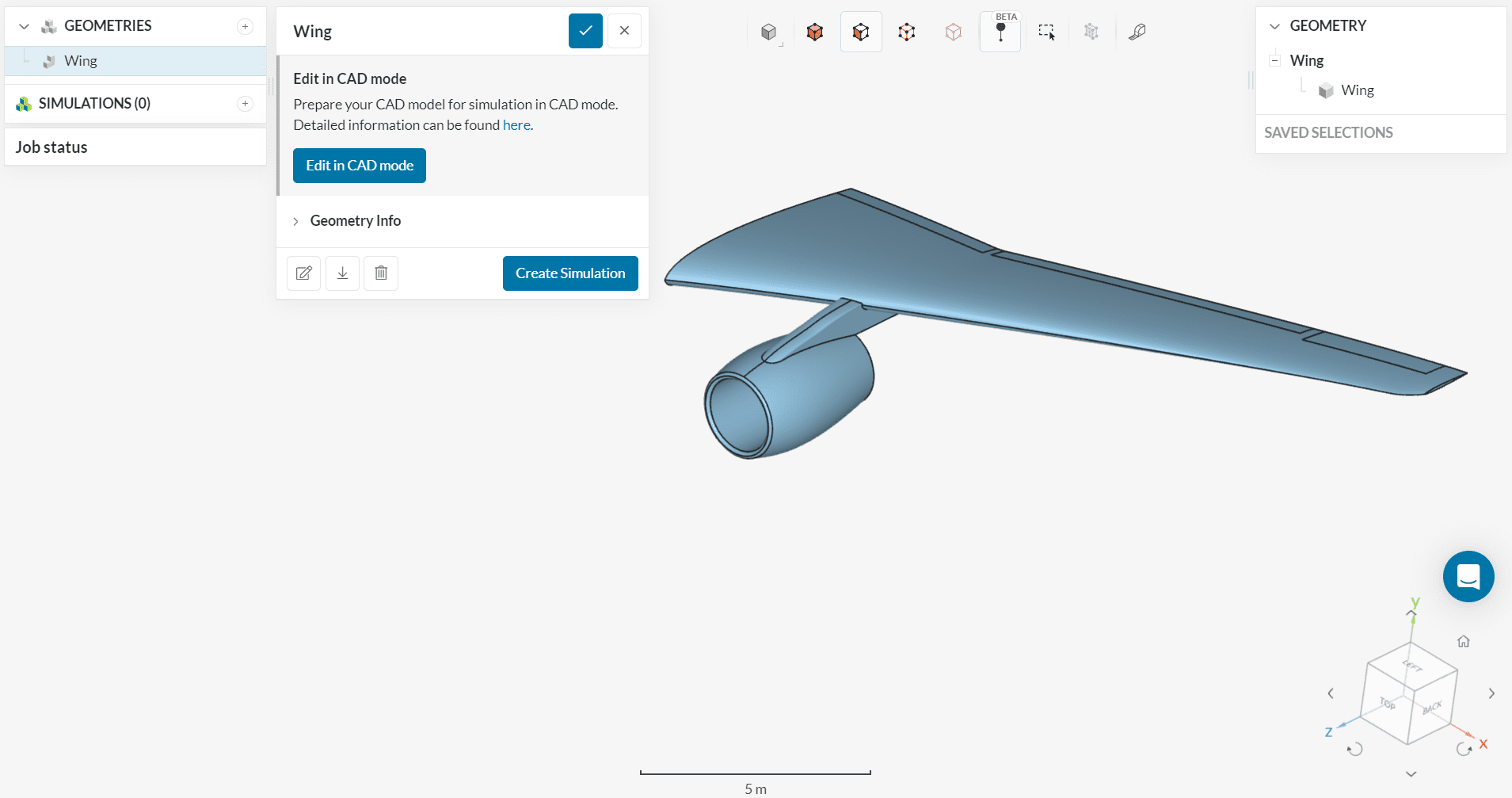Viewport: 1512px width, 798px height.
Task: Open the render mode cube dropdown
Action: tap(769, 32)
